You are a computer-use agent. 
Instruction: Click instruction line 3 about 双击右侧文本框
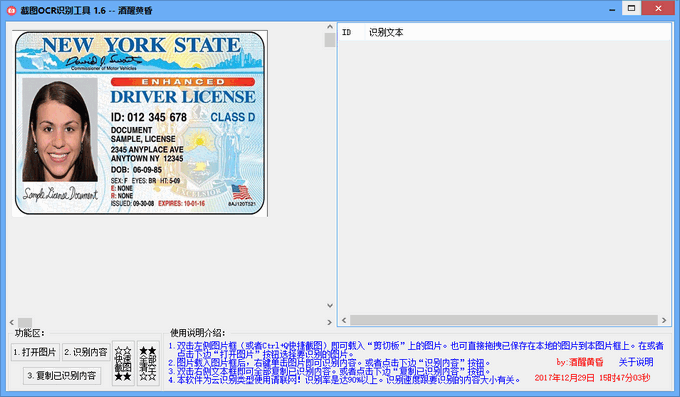(x=329, y=371)
